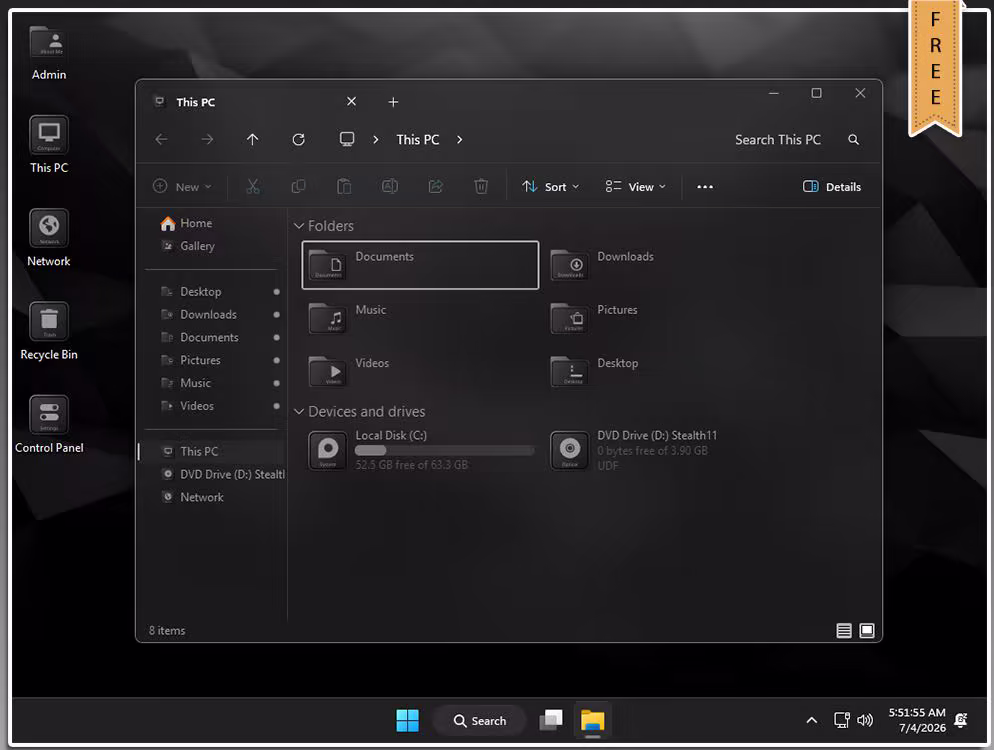Select Network in navigation pane
994x750 pixels.
(x=212, y=497)
